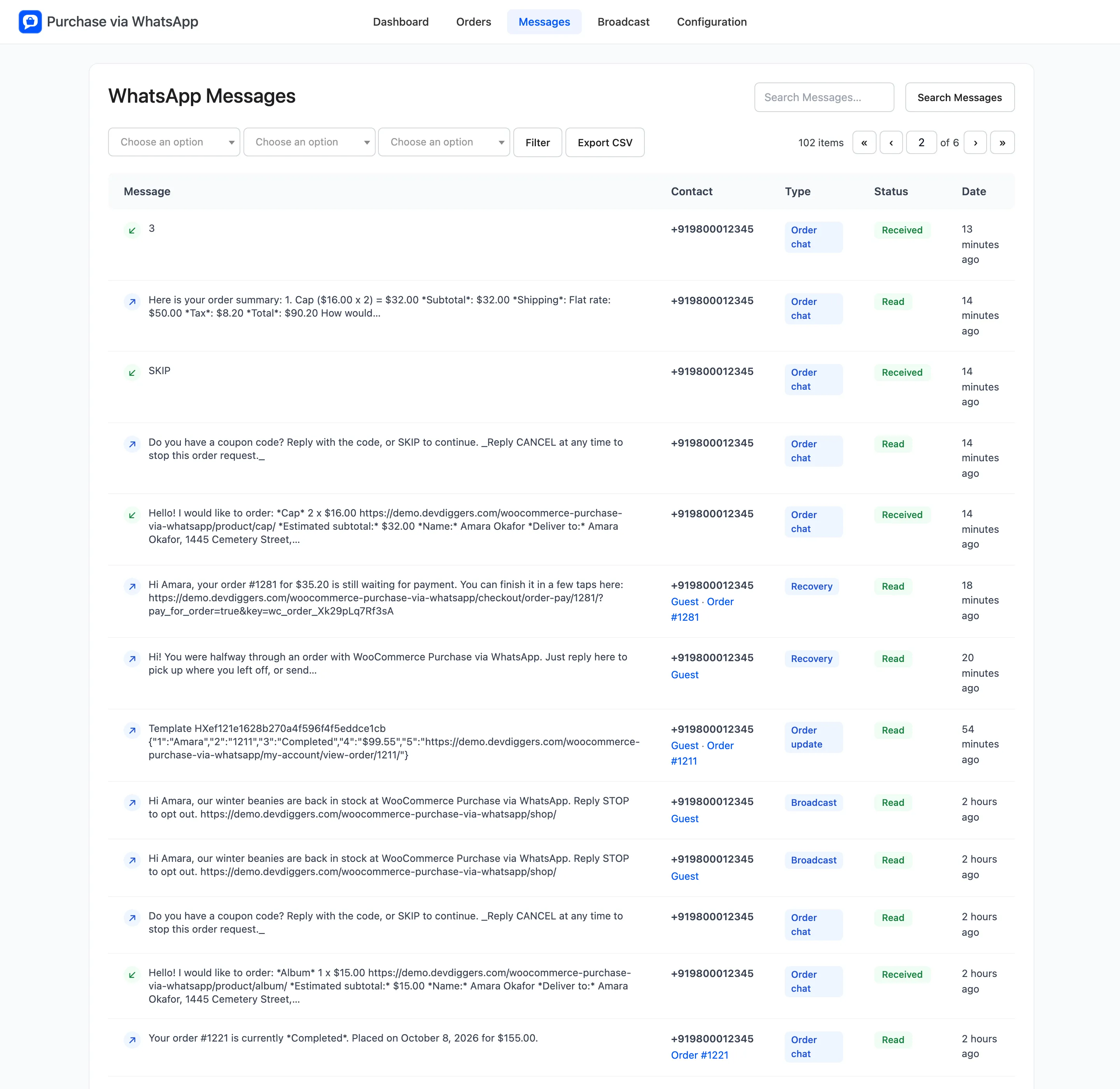Screen dimensions: 1120x1089
Task: Go to the previous page of messages
Action: point(891,142)
